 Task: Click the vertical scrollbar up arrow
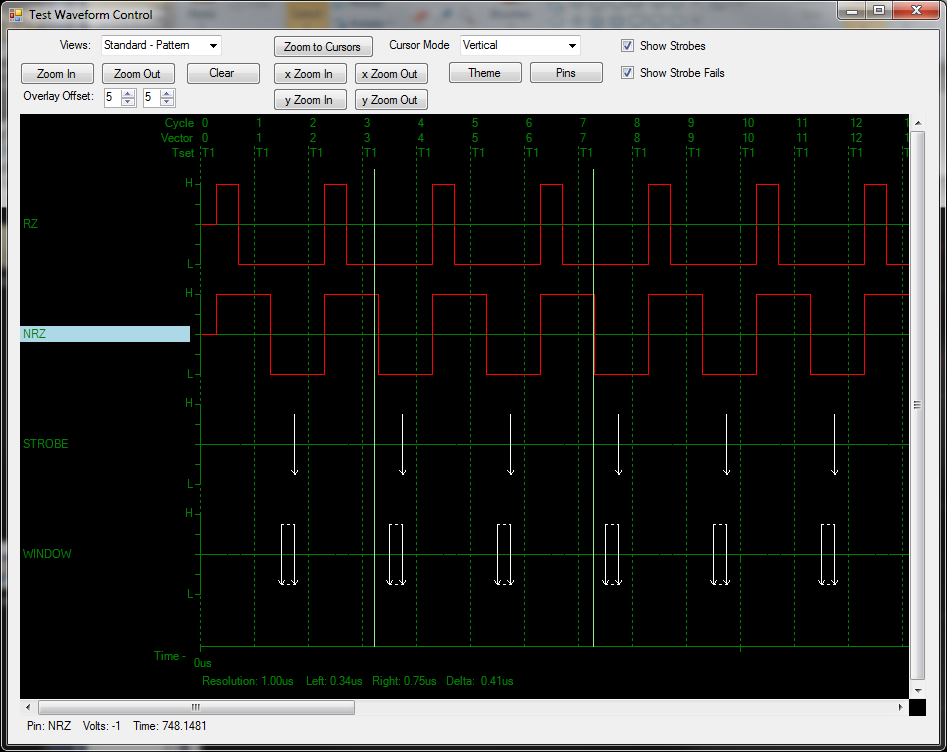coord(917,123)
